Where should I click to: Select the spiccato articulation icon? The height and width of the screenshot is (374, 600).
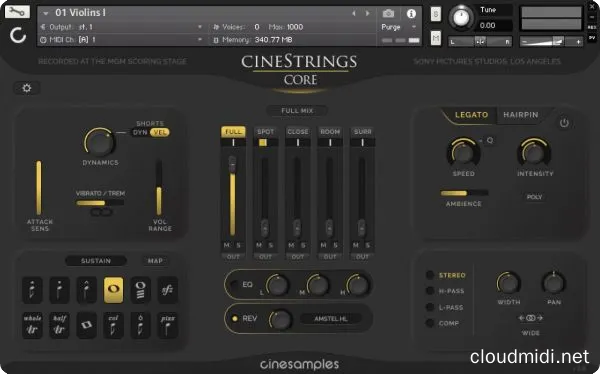pyautogui.click(x=33, y=290)
